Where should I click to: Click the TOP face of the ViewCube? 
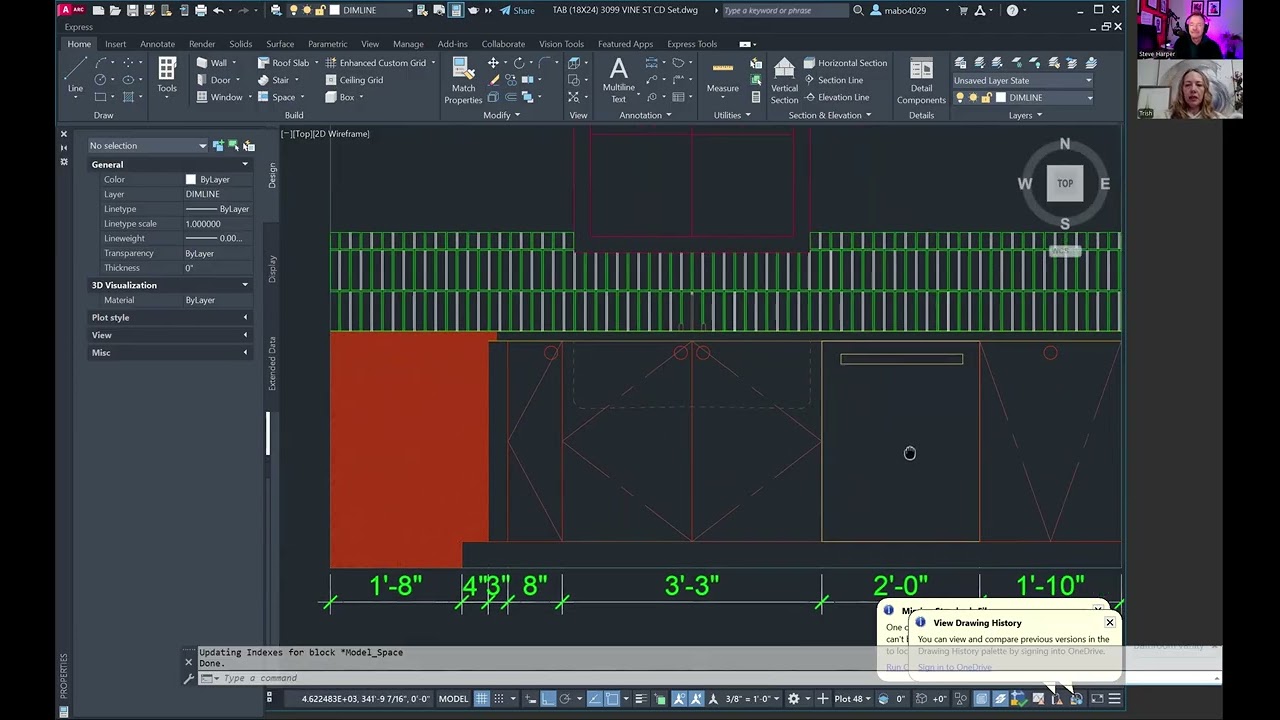[1065, 183]
